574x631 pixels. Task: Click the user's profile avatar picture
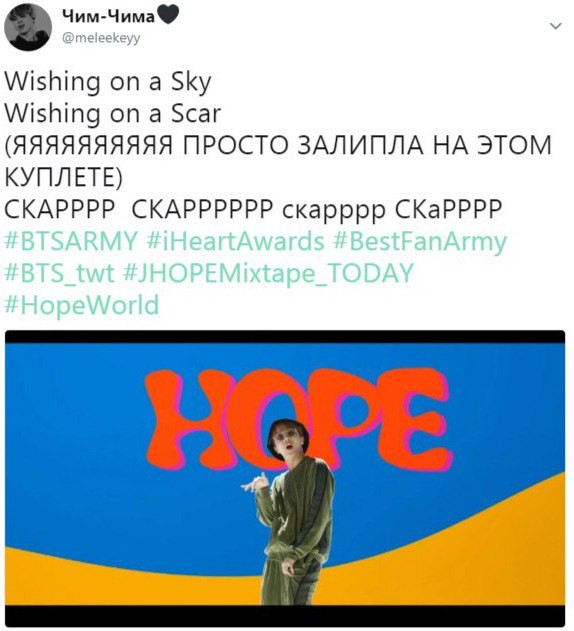[28, 27]
